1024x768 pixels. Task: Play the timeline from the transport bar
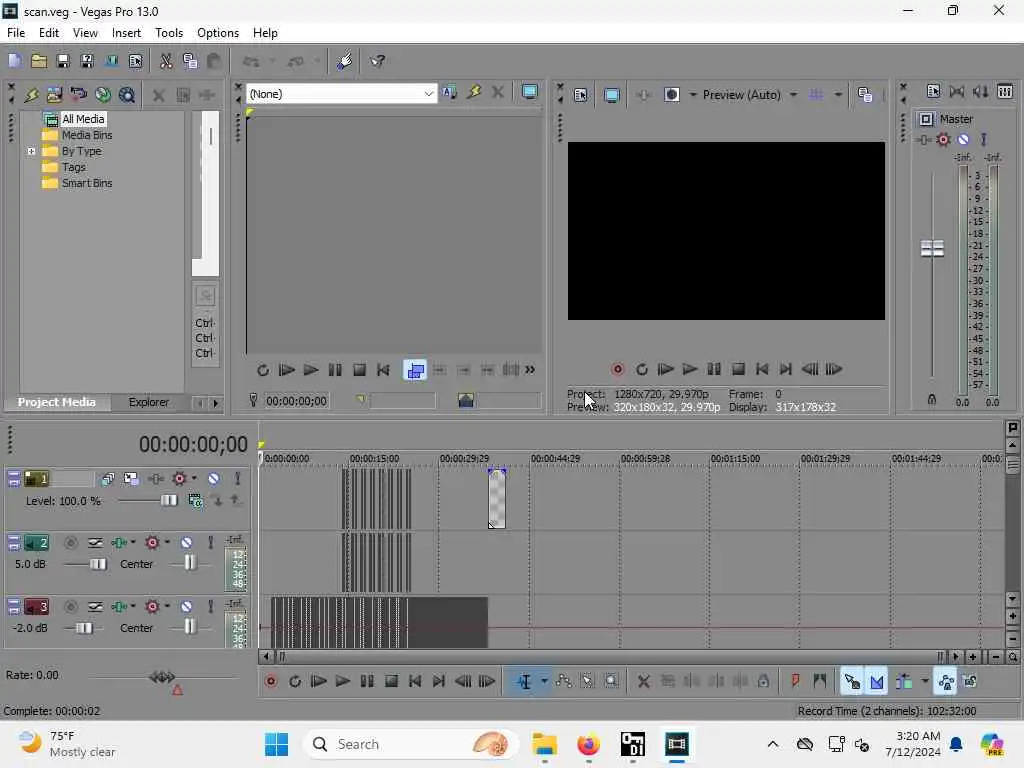(x=343, y=682)
